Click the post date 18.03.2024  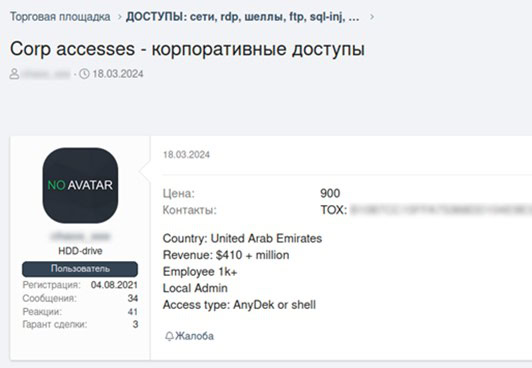pyautogui.click(x=187, y=155)
